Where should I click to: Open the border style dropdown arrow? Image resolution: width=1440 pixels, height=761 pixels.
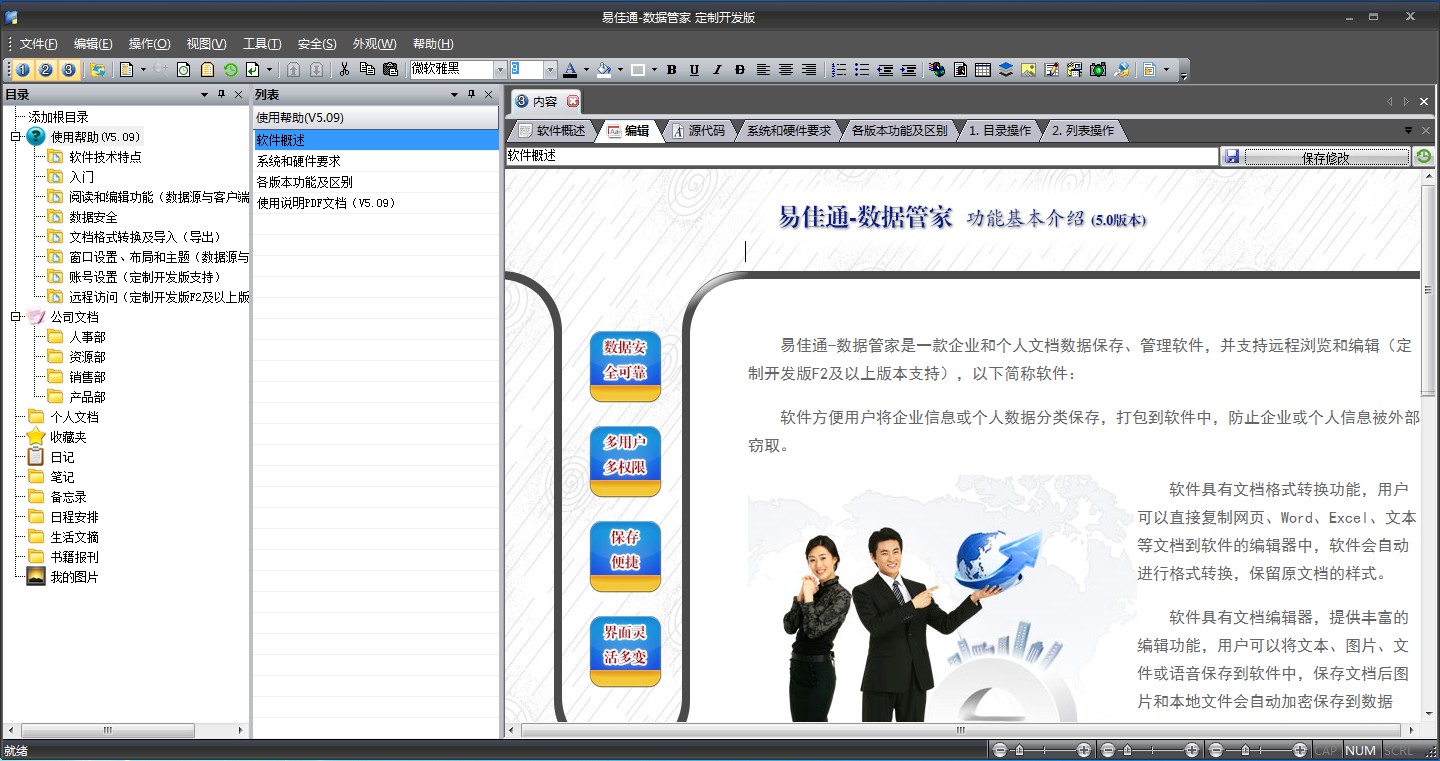(x=654, y=70)
